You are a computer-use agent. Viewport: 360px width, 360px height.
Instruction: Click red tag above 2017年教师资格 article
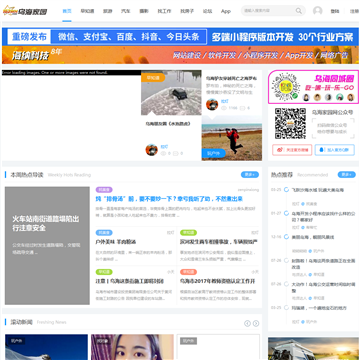click(188, 272)
